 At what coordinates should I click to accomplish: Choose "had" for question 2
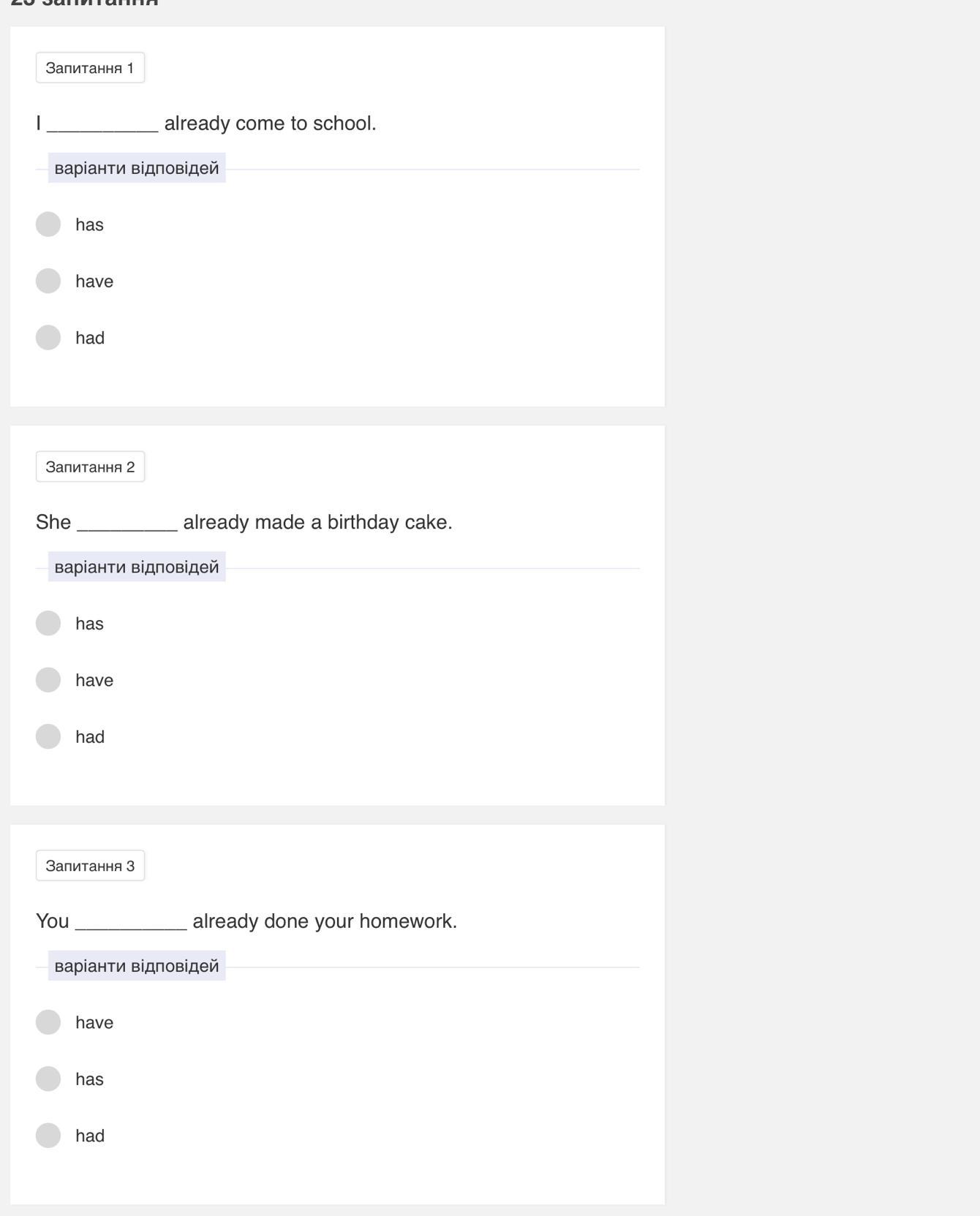[48, 736]
